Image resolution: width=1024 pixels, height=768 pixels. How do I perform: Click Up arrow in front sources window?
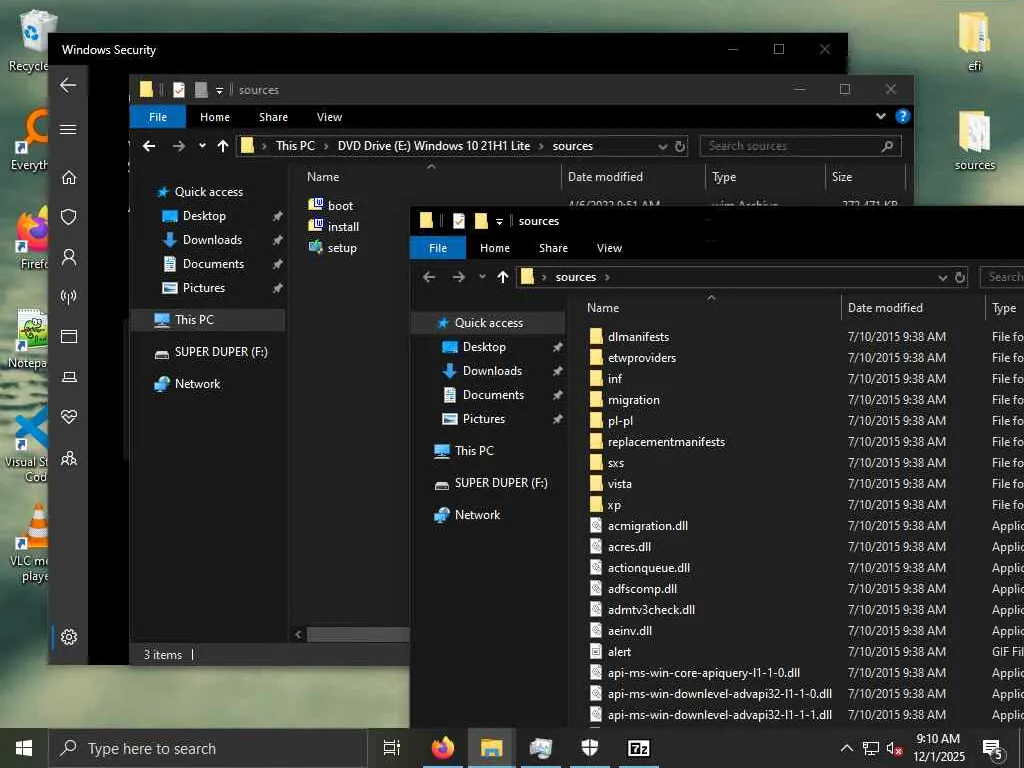pos(502,277)
